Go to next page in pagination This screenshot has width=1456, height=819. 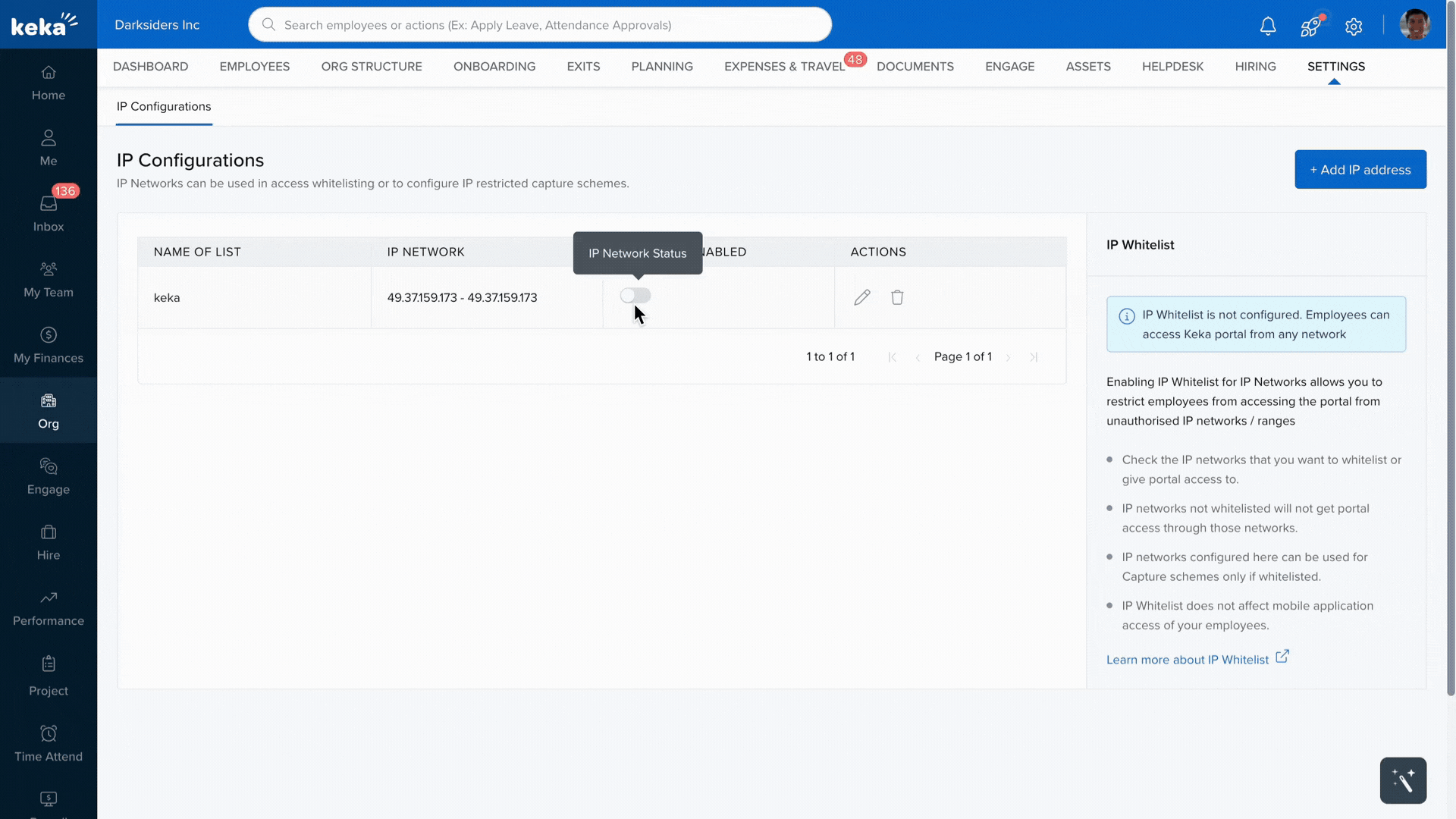(x=1008, y=357)
